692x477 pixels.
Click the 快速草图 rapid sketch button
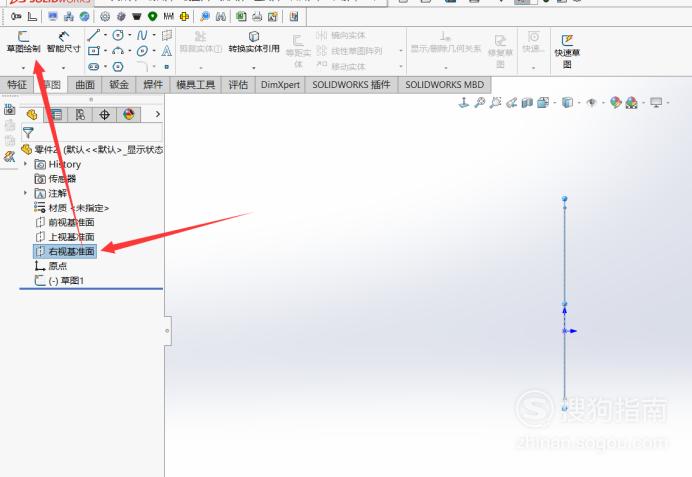tap(567, 52)
